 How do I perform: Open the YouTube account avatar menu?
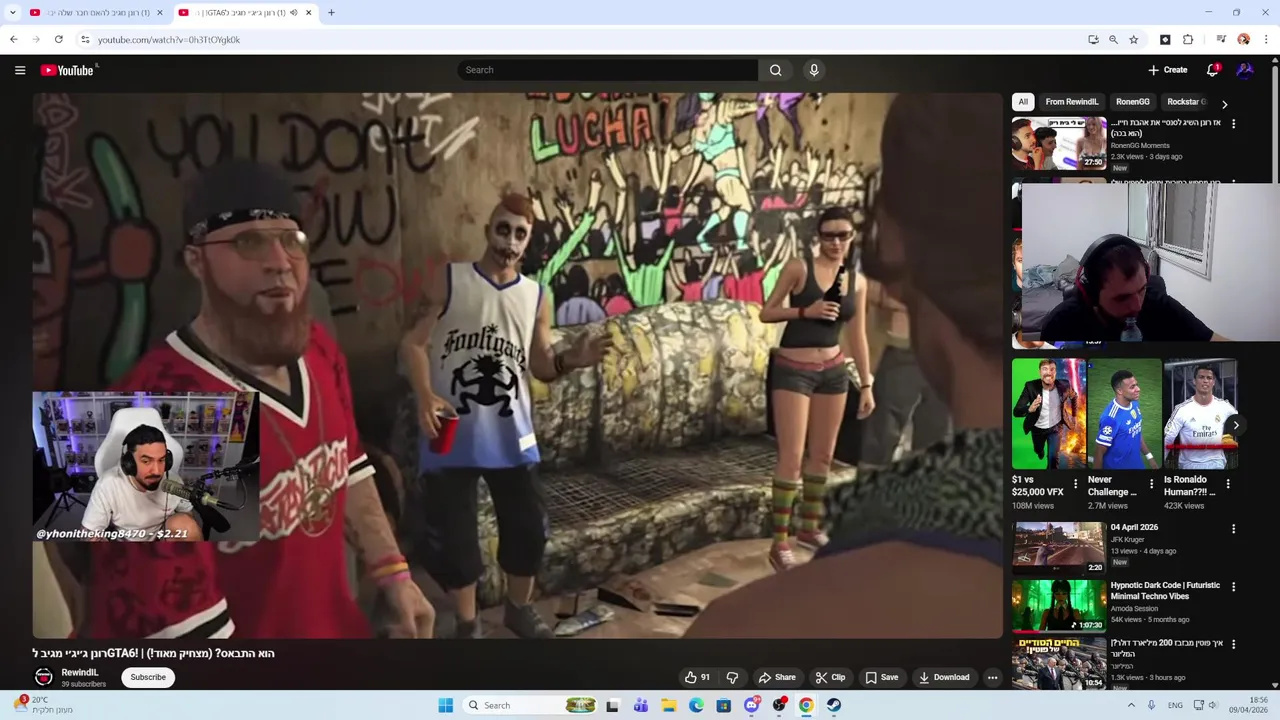coord(1245,70)
